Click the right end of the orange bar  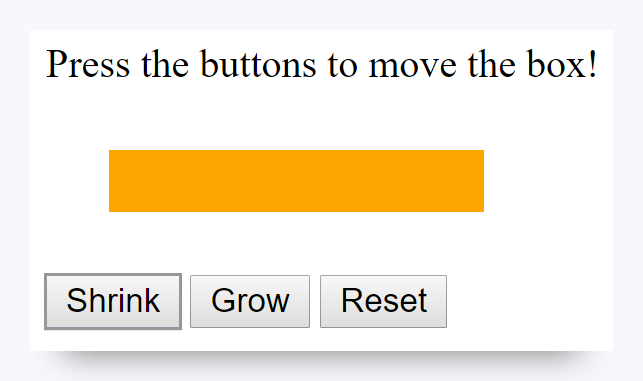point(481,181)
